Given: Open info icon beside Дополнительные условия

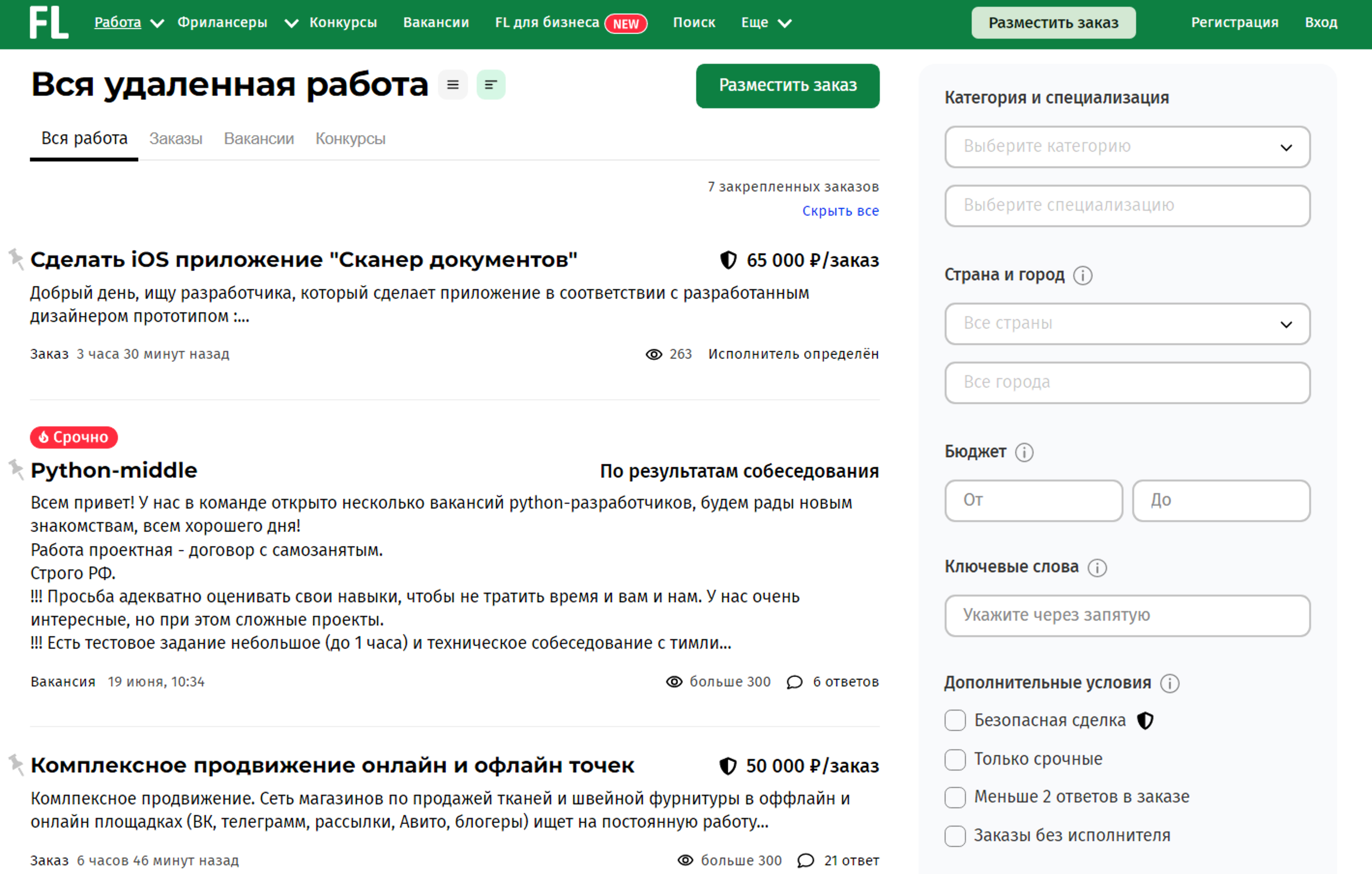Looking at the screenshot, I should click(1170, 683).
